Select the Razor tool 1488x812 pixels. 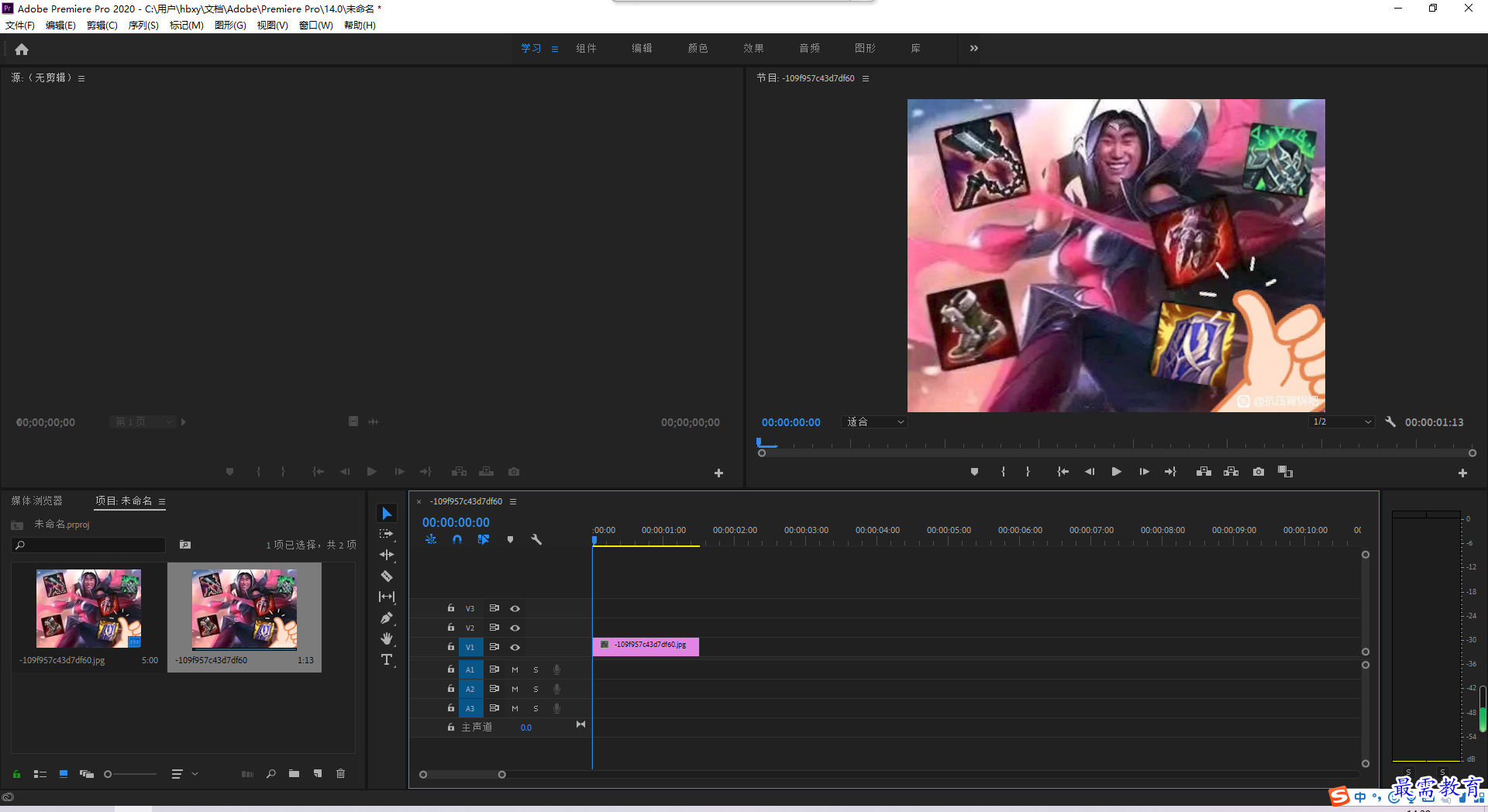(387, 576)
